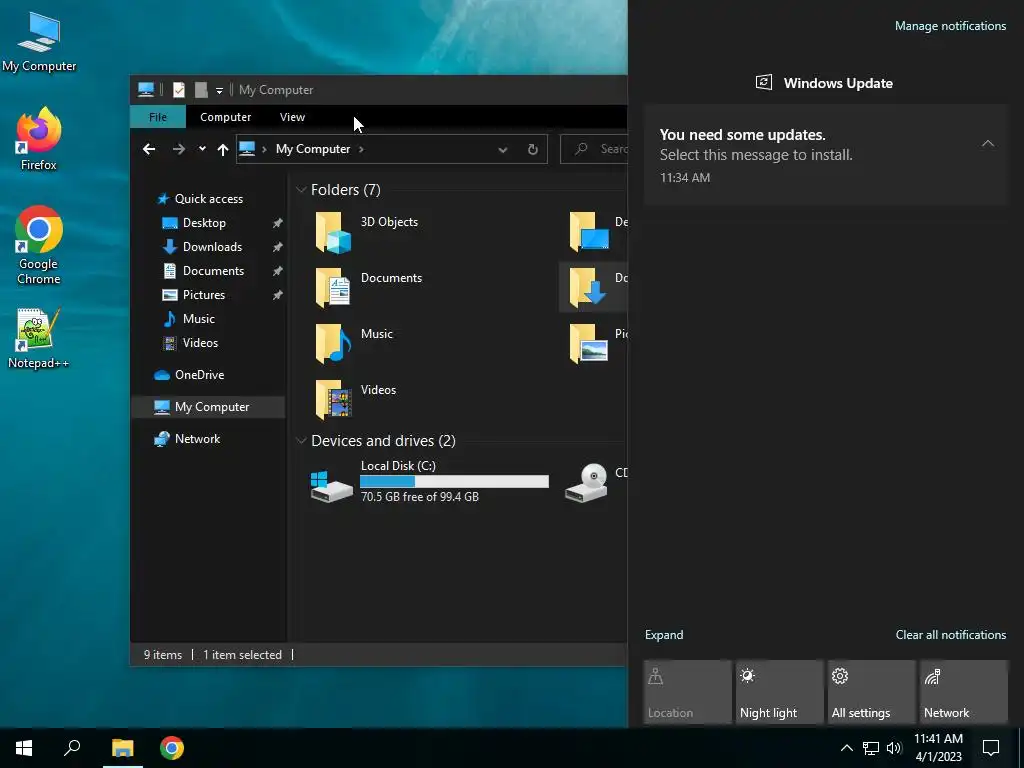Image resolution: width=1024 pixels, height=768 pixels.
Task: Clear all notifications
Action: click(x=950, y=635)
